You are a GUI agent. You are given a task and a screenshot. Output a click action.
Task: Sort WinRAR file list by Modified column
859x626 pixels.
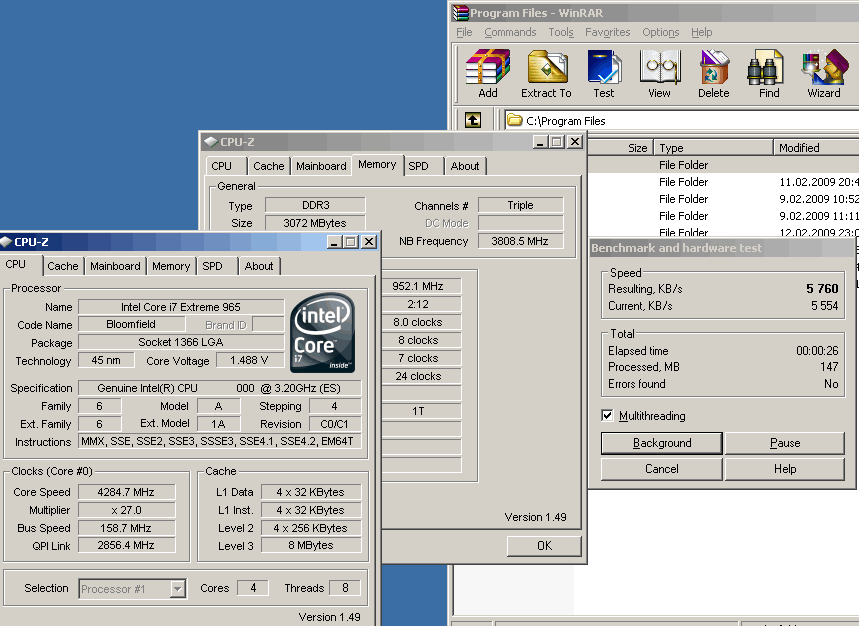pyautogui.click(x=816, y=148)
